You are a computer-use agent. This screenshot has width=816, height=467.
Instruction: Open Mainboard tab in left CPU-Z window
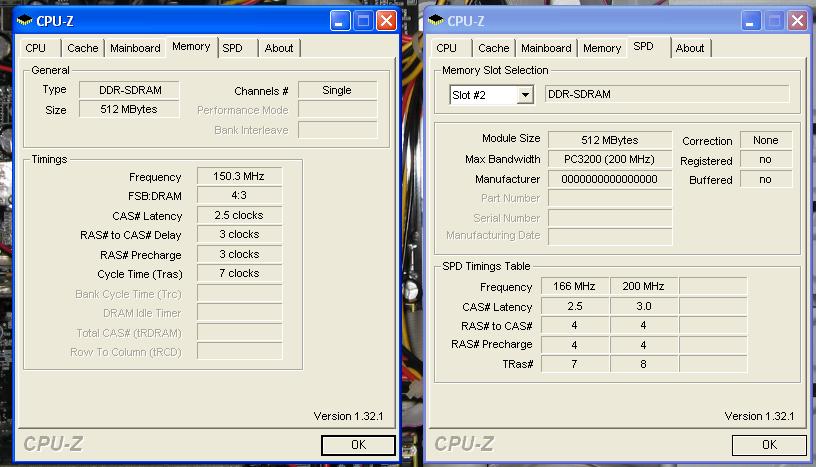coord(135,48)
